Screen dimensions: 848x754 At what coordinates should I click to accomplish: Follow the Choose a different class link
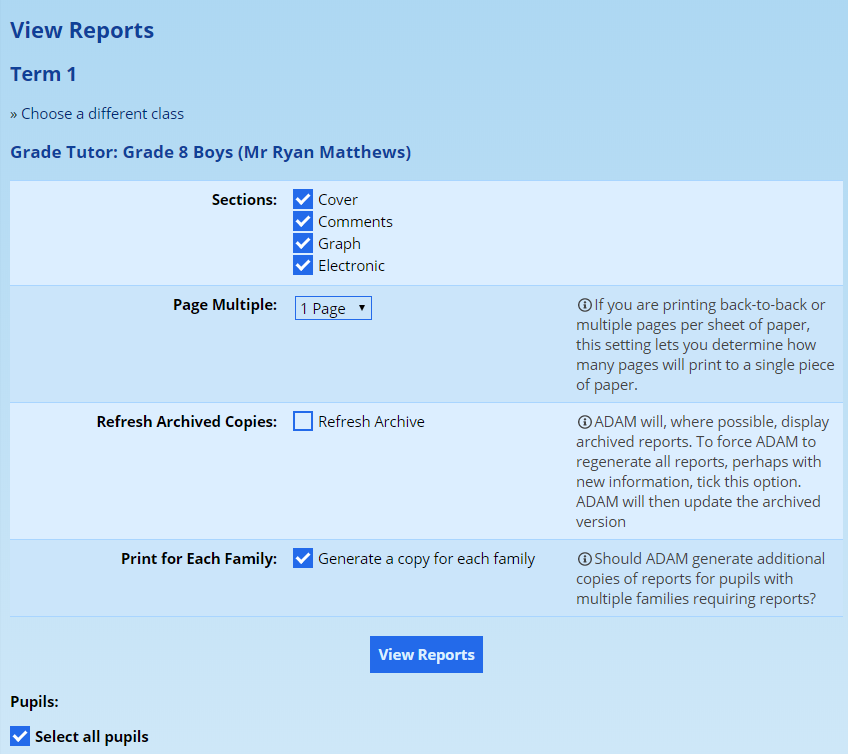102,114
